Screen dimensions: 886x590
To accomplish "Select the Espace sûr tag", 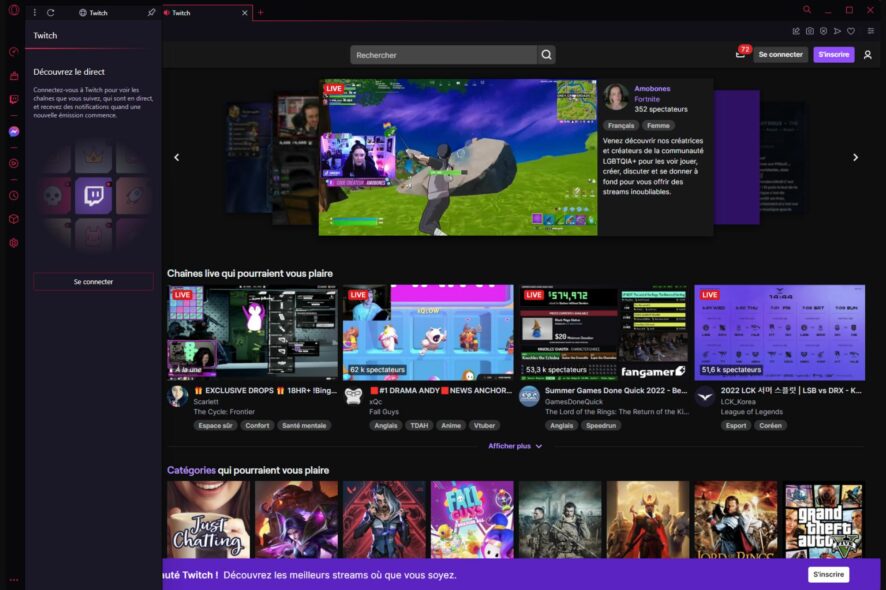I will tap(215, 426).
